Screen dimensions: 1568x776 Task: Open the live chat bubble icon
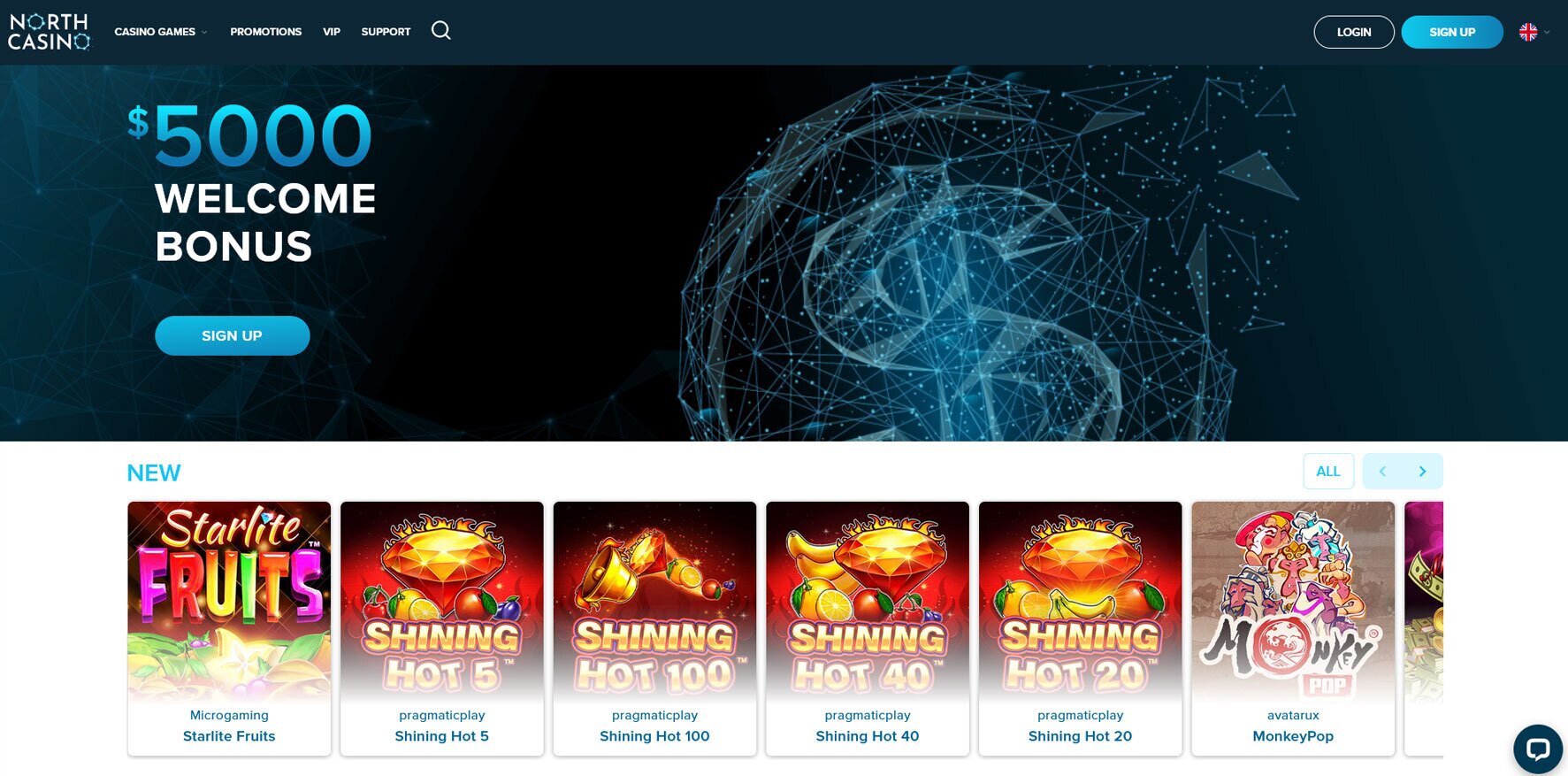(1537, 749)
